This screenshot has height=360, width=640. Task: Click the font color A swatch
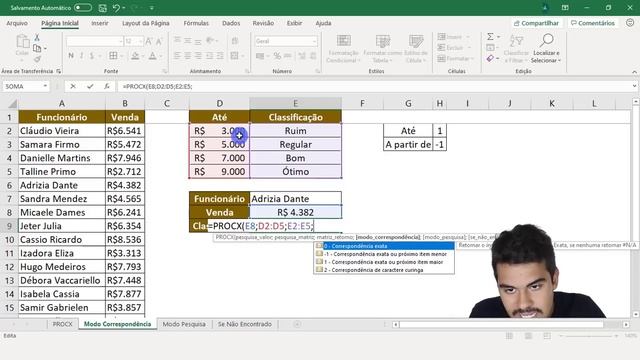pos(153,56)
